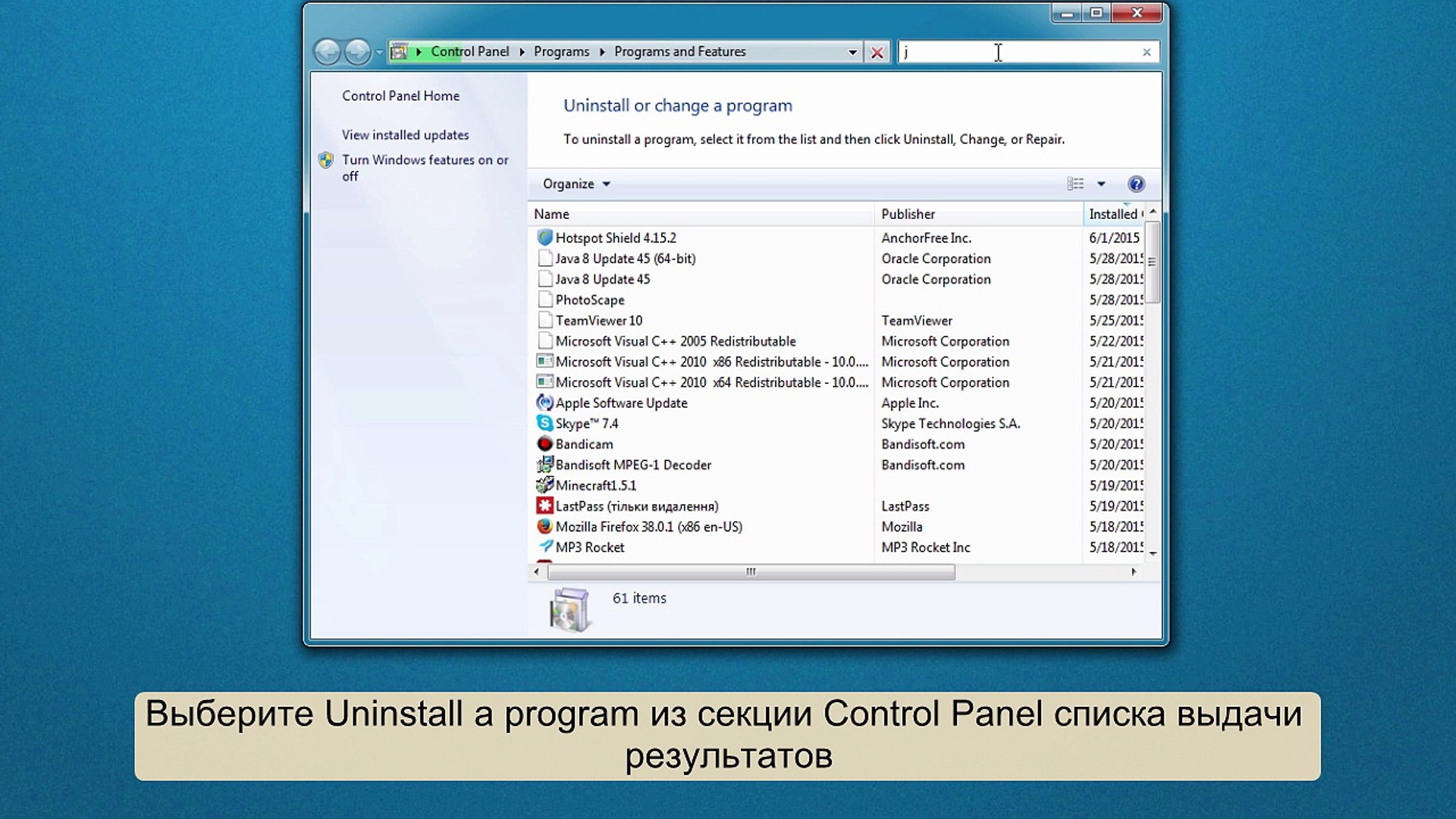Open View installed updates link
The height and width of the screenshot is (819, 1456).
coord(406,134)
